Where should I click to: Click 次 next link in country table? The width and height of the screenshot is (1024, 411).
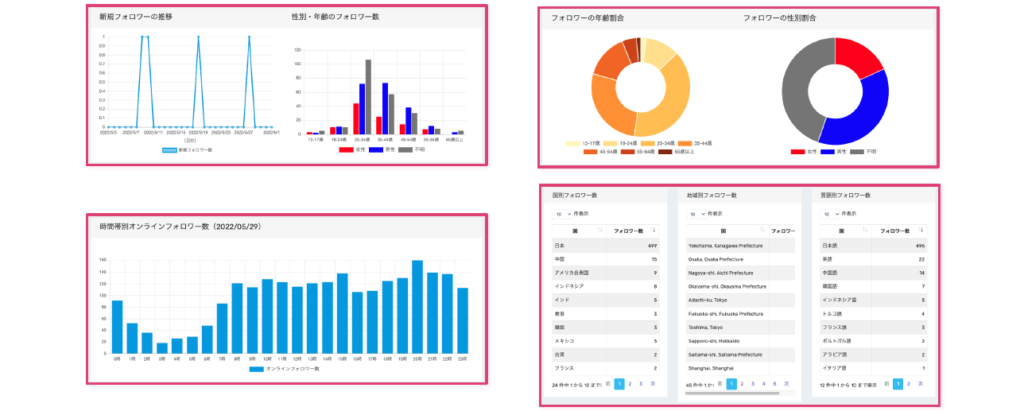[654, 384]
